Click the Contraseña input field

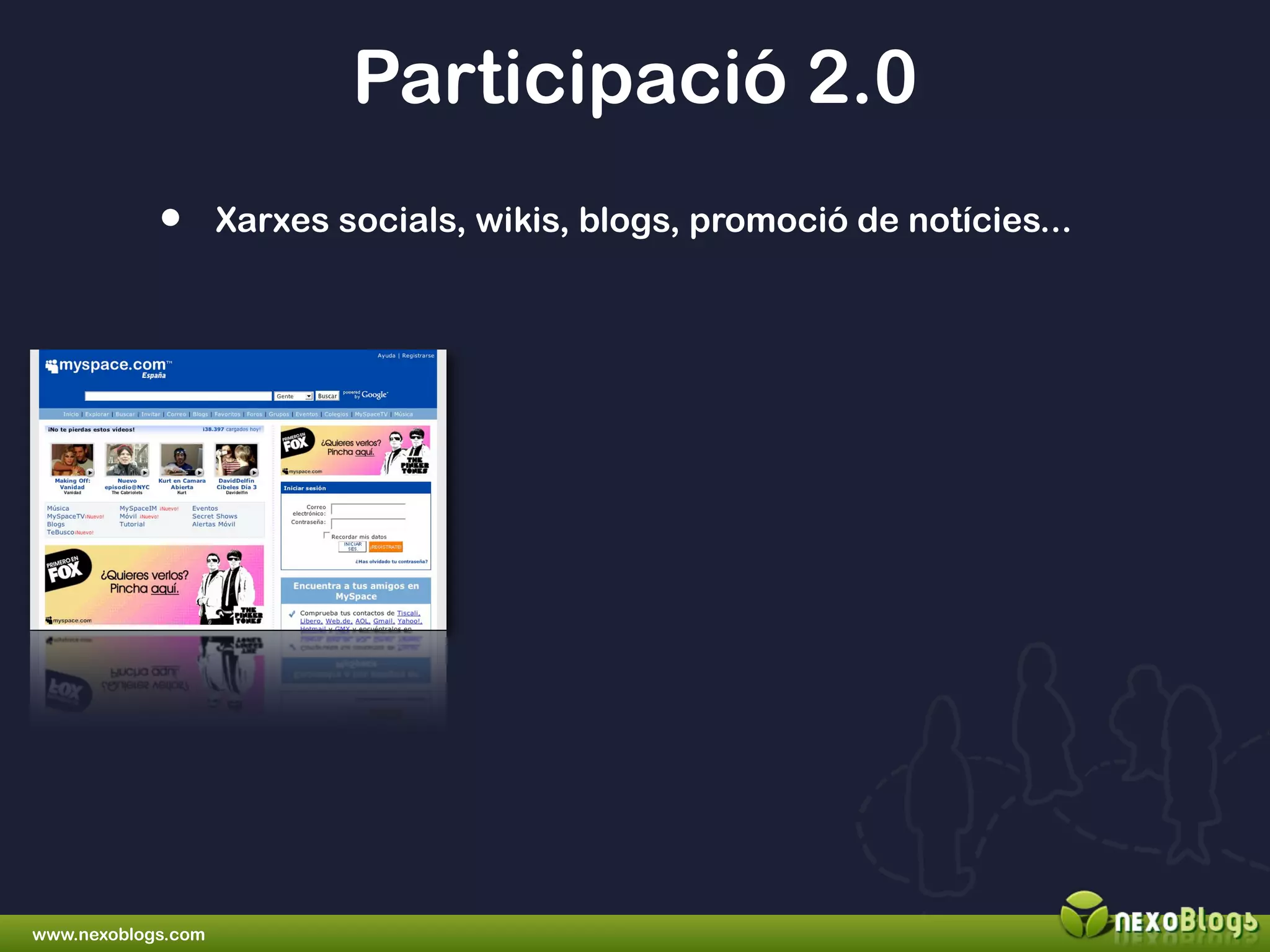click(368, 523)
